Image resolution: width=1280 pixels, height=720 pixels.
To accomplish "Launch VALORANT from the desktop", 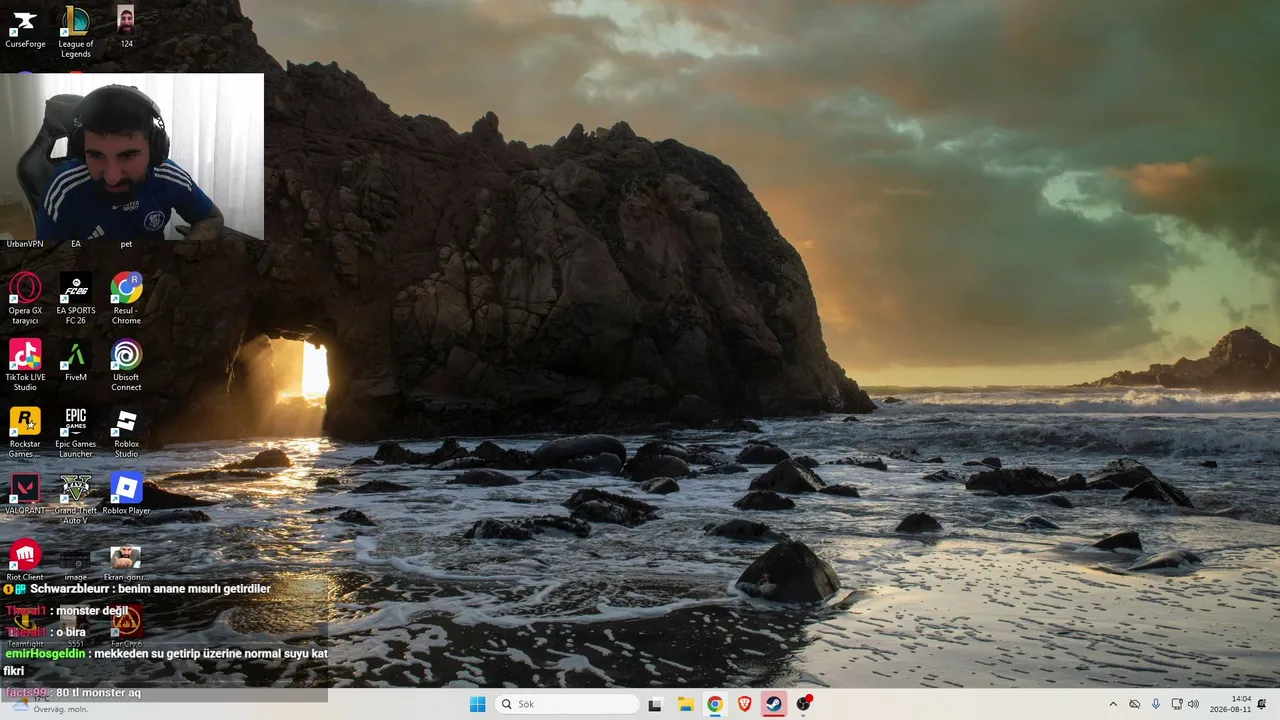I will (25, 494).
